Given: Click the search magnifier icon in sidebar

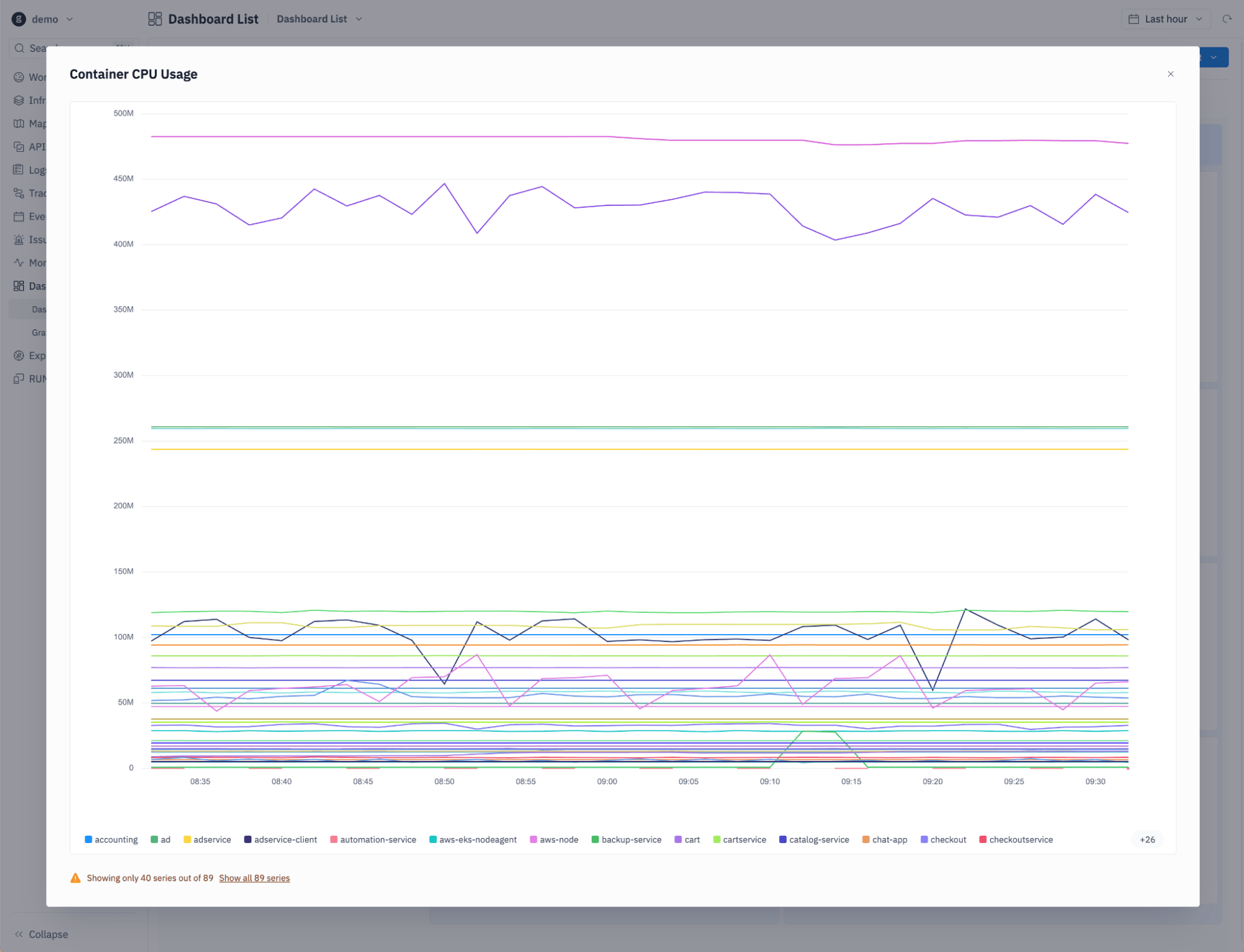Looking at the screenshot, I should click(x=19, y=49).
